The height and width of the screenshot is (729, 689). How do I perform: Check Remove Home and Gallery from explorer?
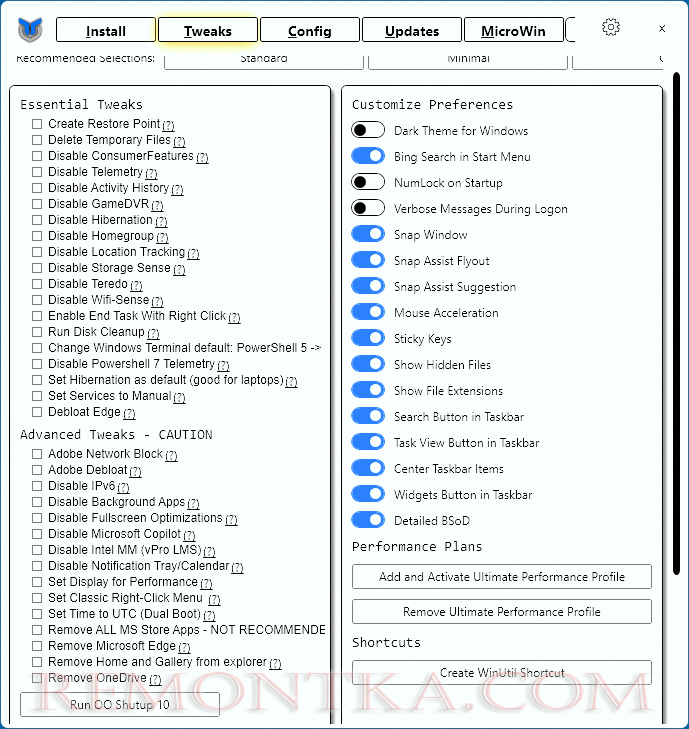(37, 662)
